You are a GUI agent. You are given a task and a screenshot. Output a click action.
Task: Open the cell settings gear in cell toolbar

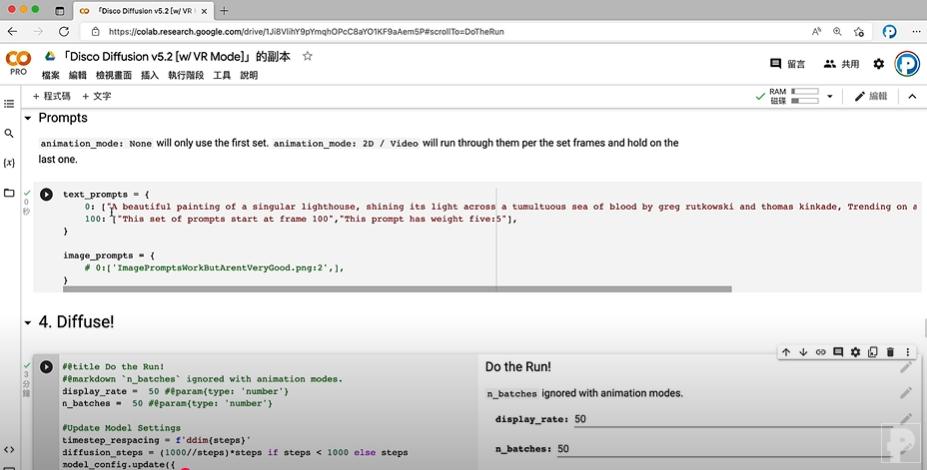coord(855,352)
